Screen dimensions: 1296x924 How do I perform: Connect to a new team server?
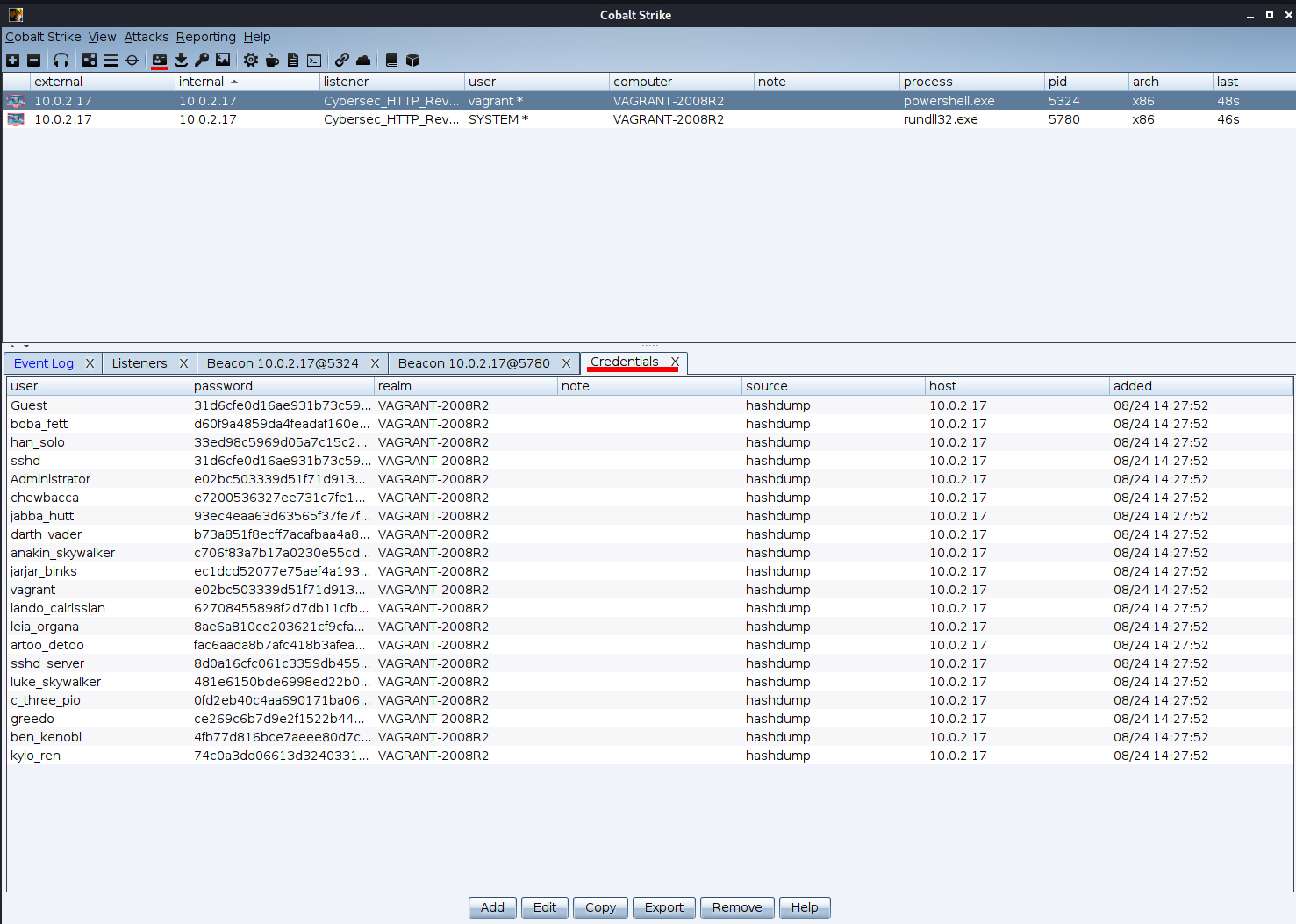12,60
